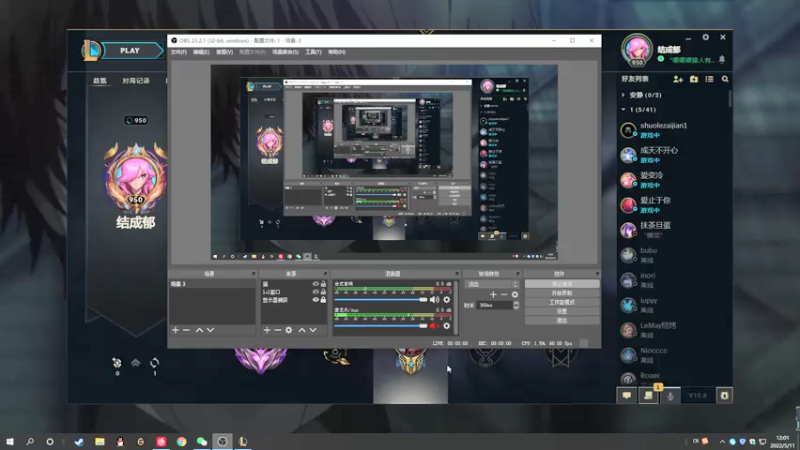Image resolution: width=800 pixels, height=450 pixels.
Task: Click add friend icon in friends list
Action: (x=678, y=79)
